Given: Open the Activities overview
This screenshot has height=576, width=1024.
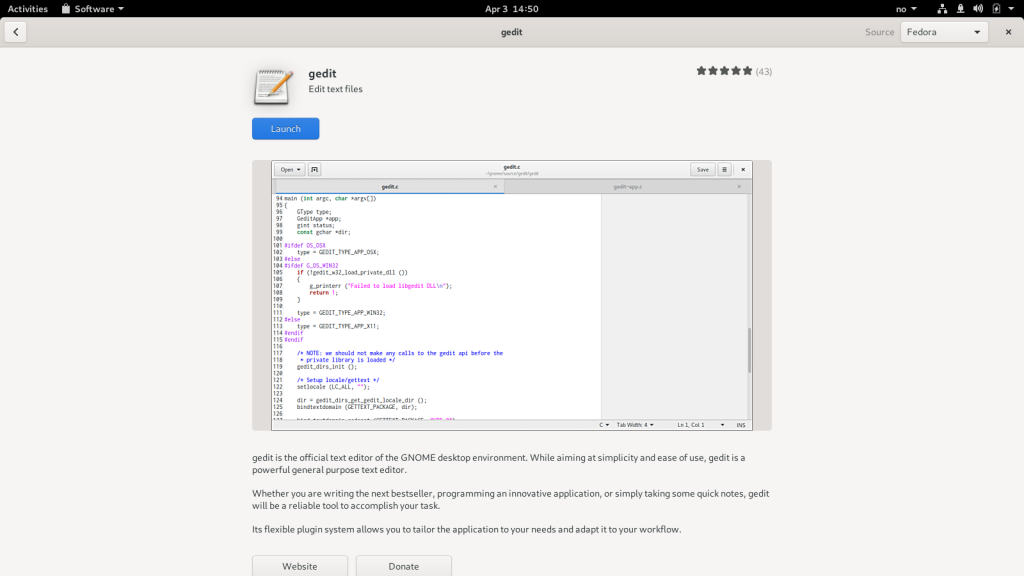Looking at the screenshot, I should 27,8.
